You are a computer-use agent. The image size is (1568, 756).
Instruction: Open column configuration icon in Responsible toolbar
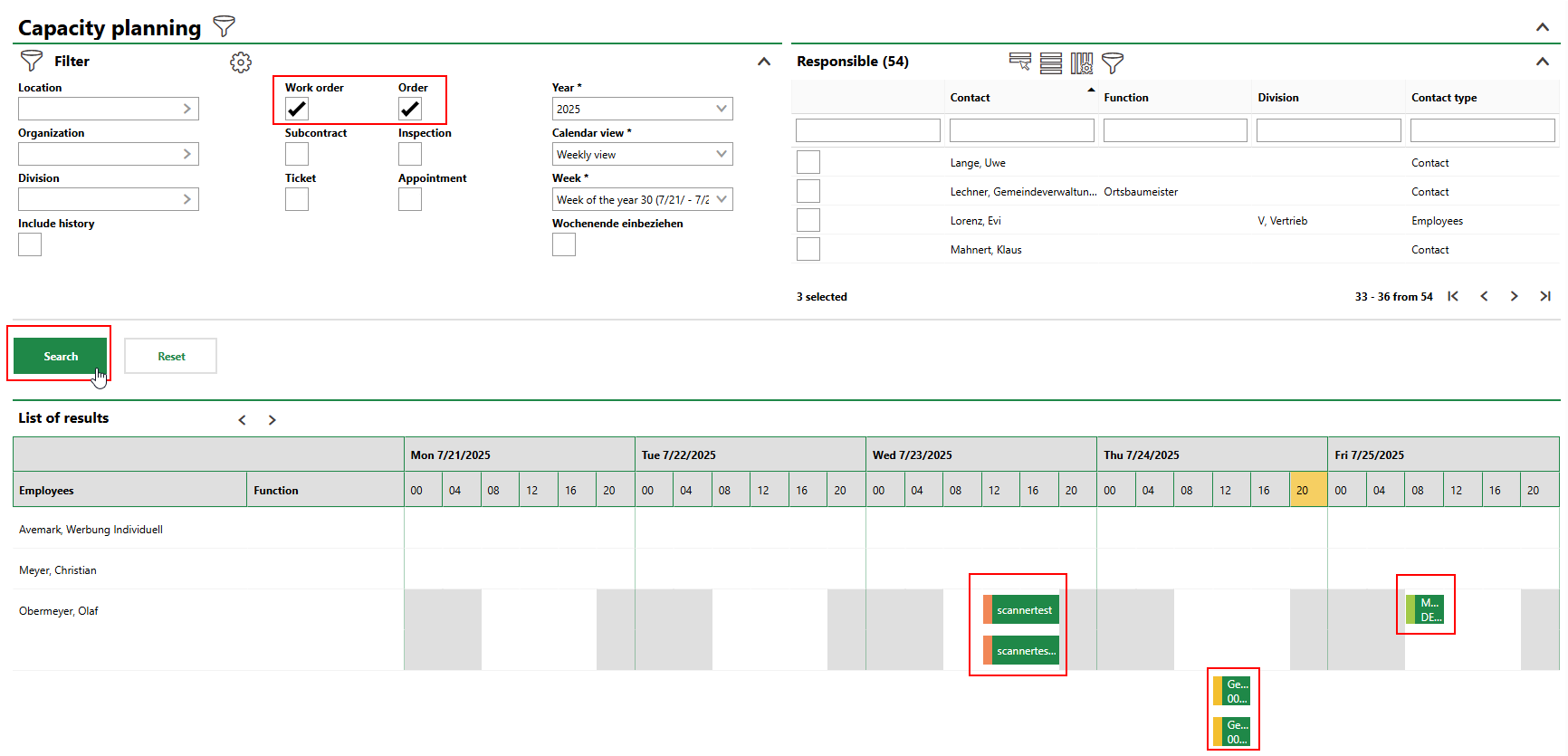1082,62
